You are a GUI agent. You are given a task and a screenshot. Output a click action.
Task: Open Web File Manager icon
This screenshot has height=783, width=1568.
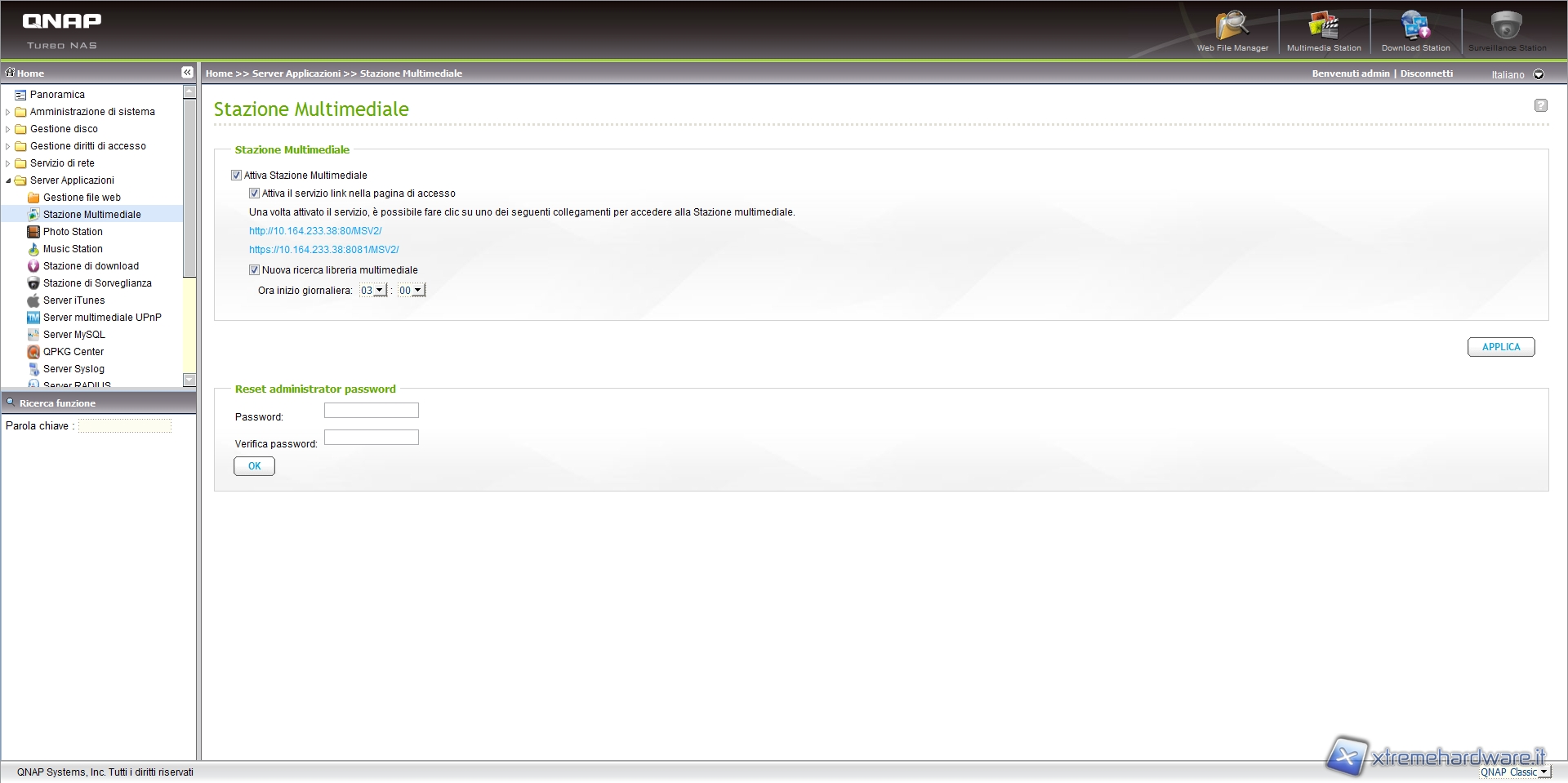1232,28
